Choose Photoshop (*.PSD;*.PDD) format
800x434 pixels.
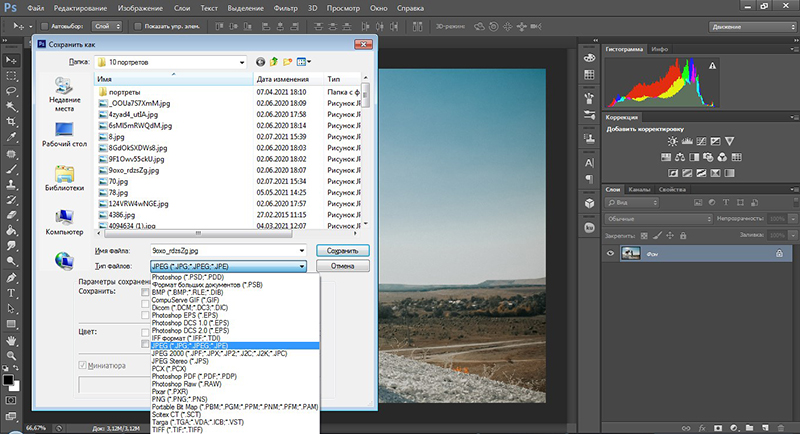coord(235,277)
